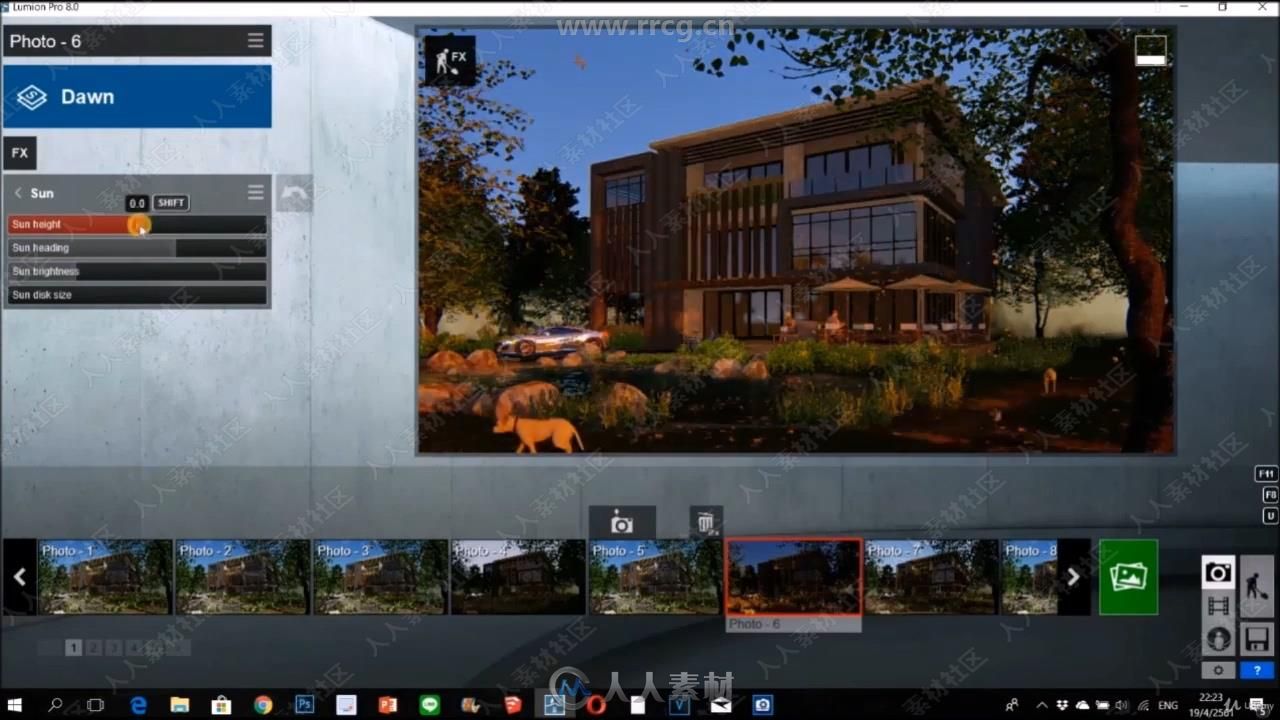Select the Photo - 7 thumbnail
1280x720 pixels.
[931, 577]
